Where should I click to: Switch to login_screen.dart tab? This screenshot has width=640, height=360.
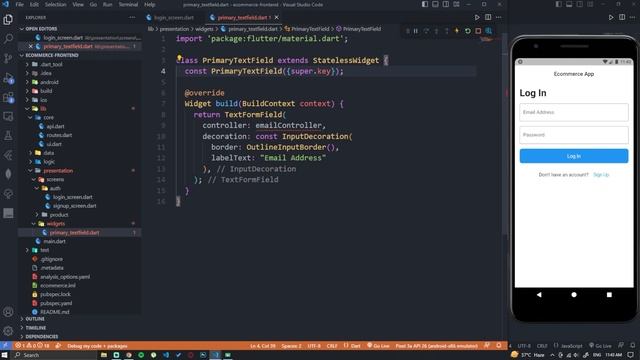click(x=173, y=18)
